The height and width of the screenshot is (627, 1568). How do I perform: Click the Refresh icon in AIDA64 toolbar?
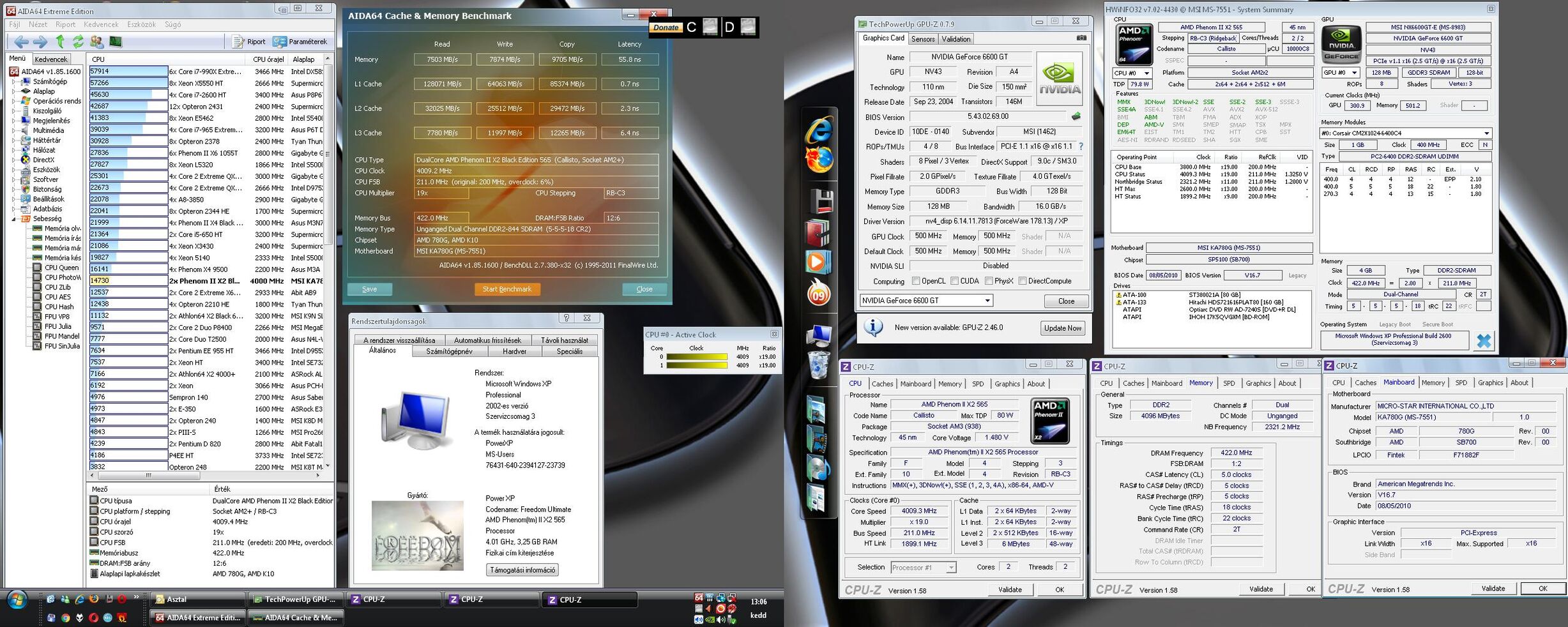78,42
